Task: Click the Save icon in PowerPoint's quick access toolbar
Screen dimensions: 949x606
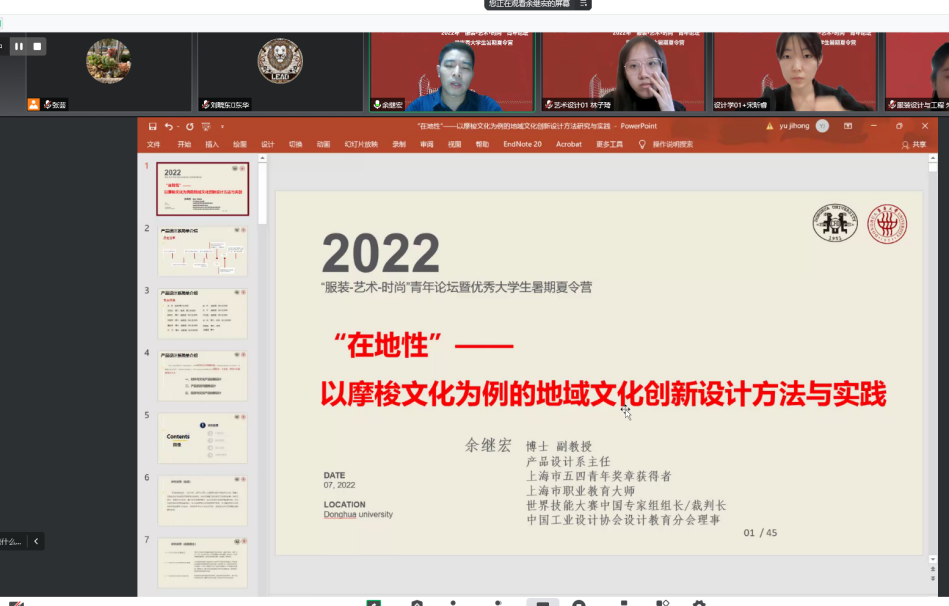Action: tap(152, 126)
